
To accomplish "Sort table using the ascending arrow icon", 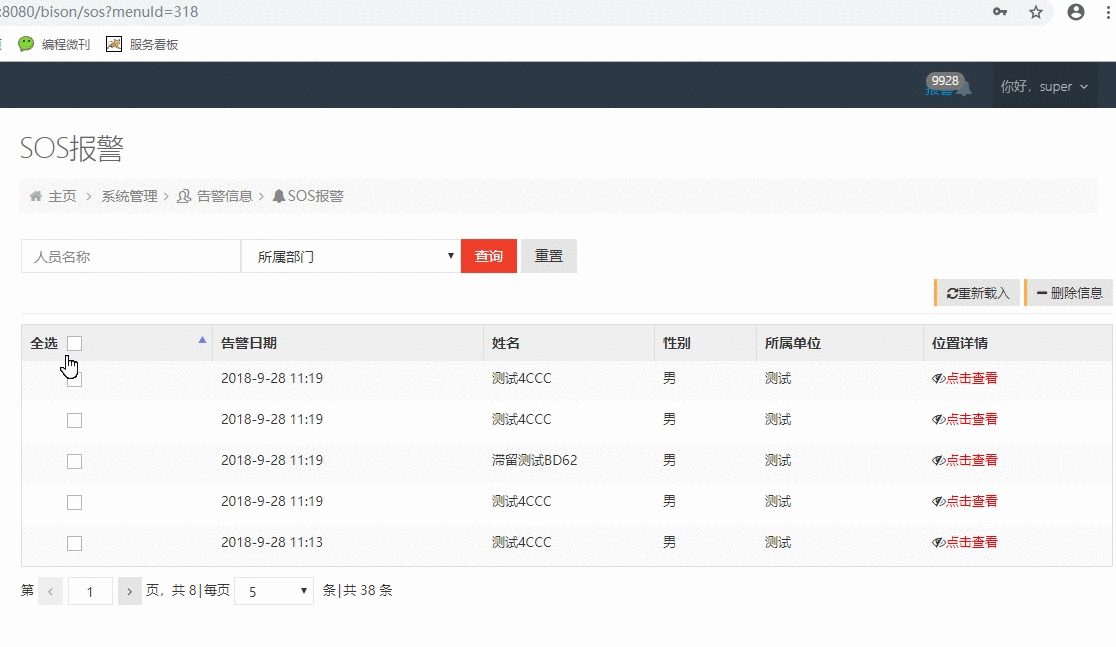I will tap(202, 340).
